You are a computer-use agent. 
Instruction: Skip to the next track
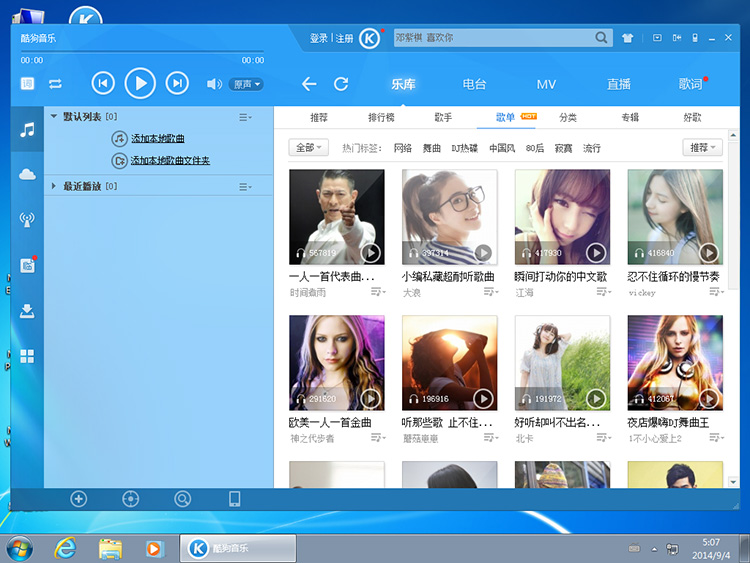coord(177,83)
